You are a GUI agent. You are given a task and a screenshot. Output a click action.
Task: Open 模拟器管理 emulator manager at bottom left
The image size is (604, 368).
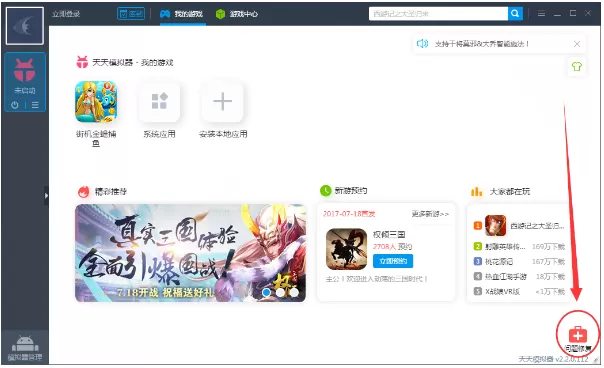click(25, 347)
